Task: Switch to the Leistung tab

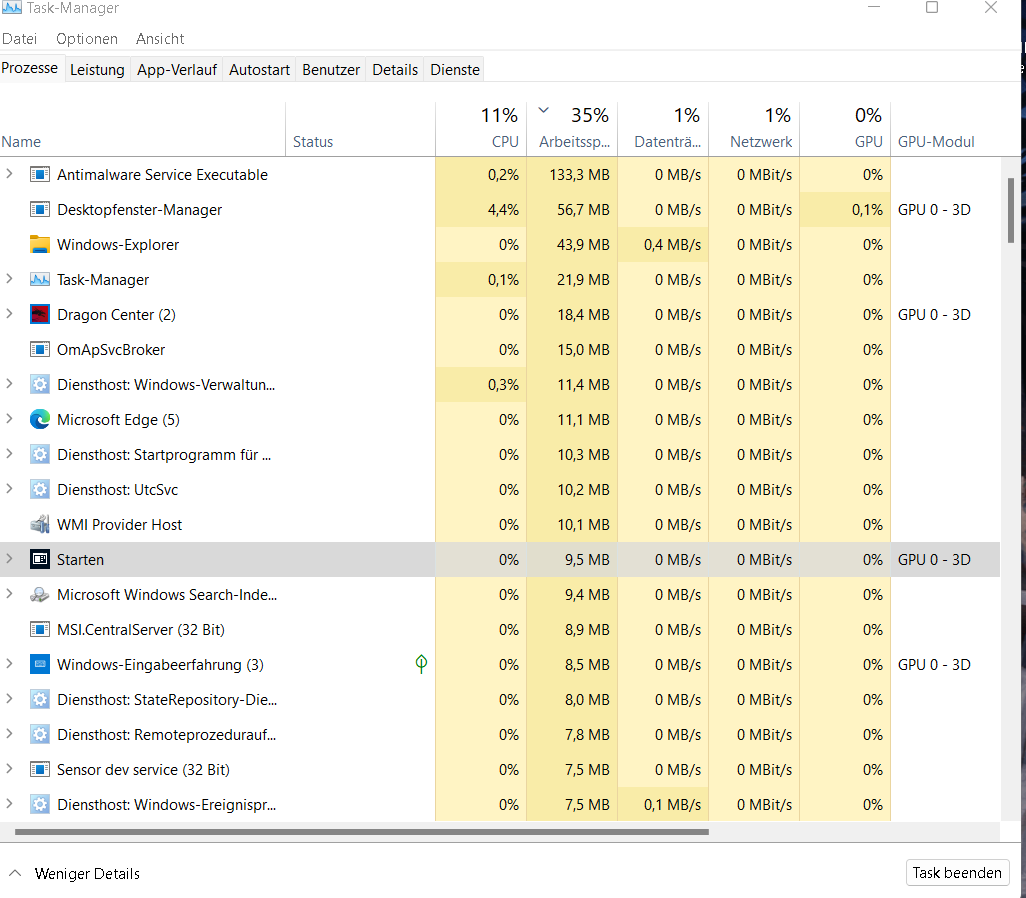Action: (x=97, y=69)
